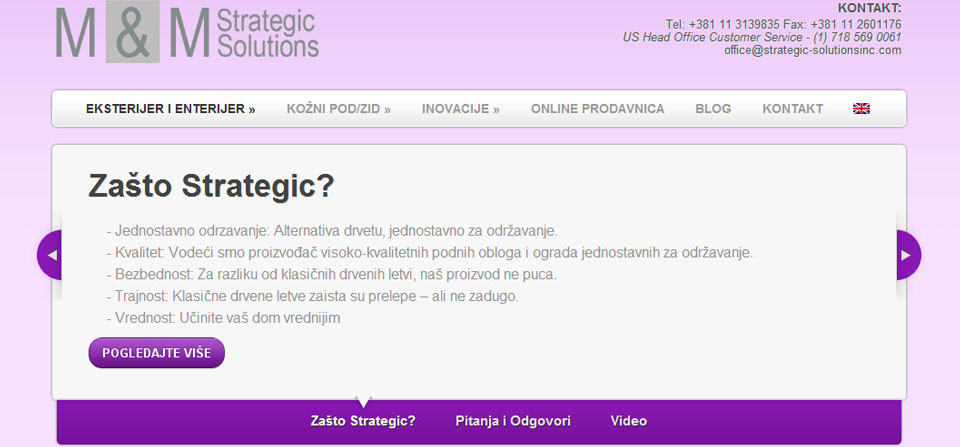Click the office@strategic-solutionsinc.com email link
The image size is (960, 447).
812,50
